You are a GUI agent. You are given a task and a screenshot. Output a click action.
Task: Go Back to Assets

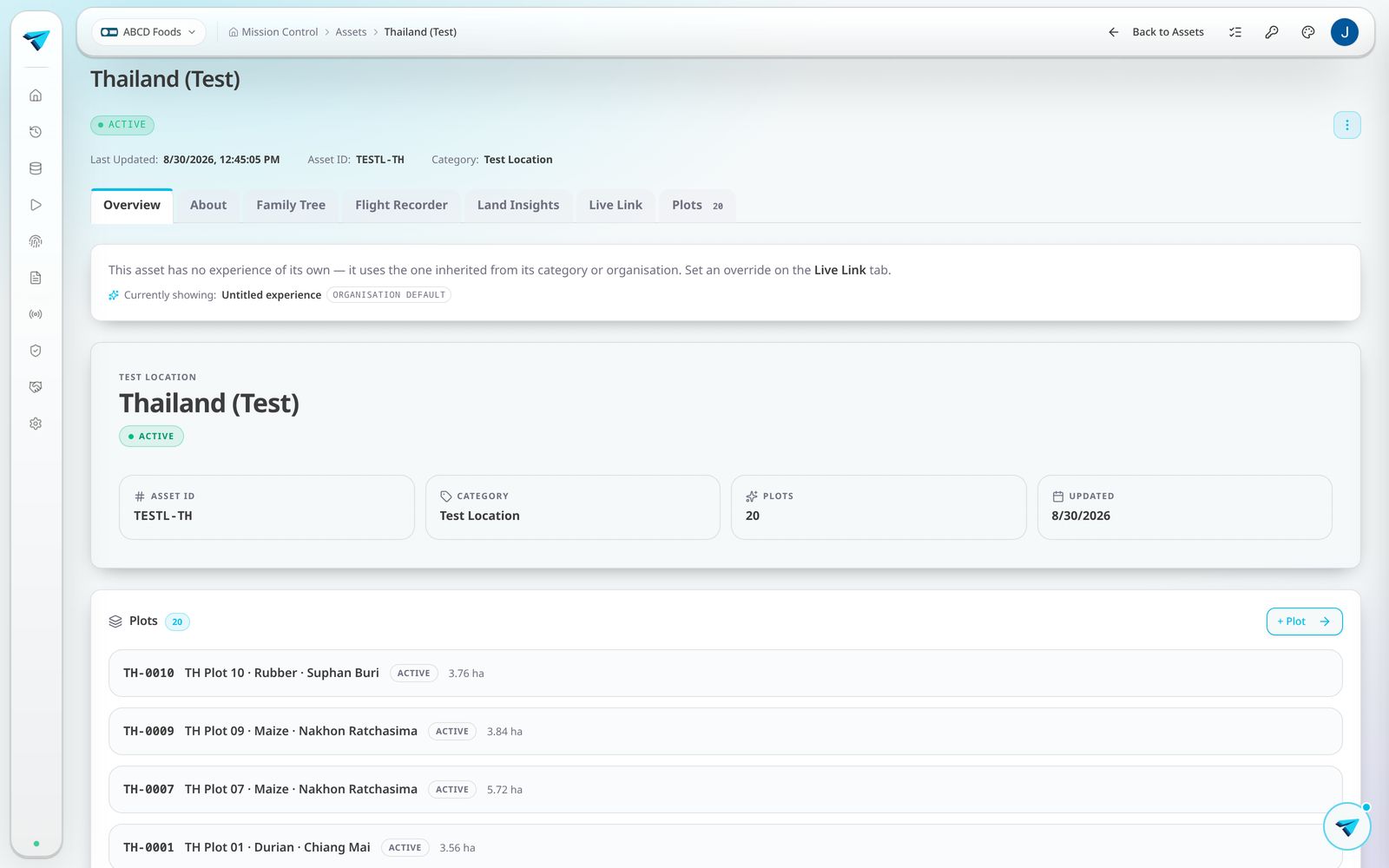1156,32
